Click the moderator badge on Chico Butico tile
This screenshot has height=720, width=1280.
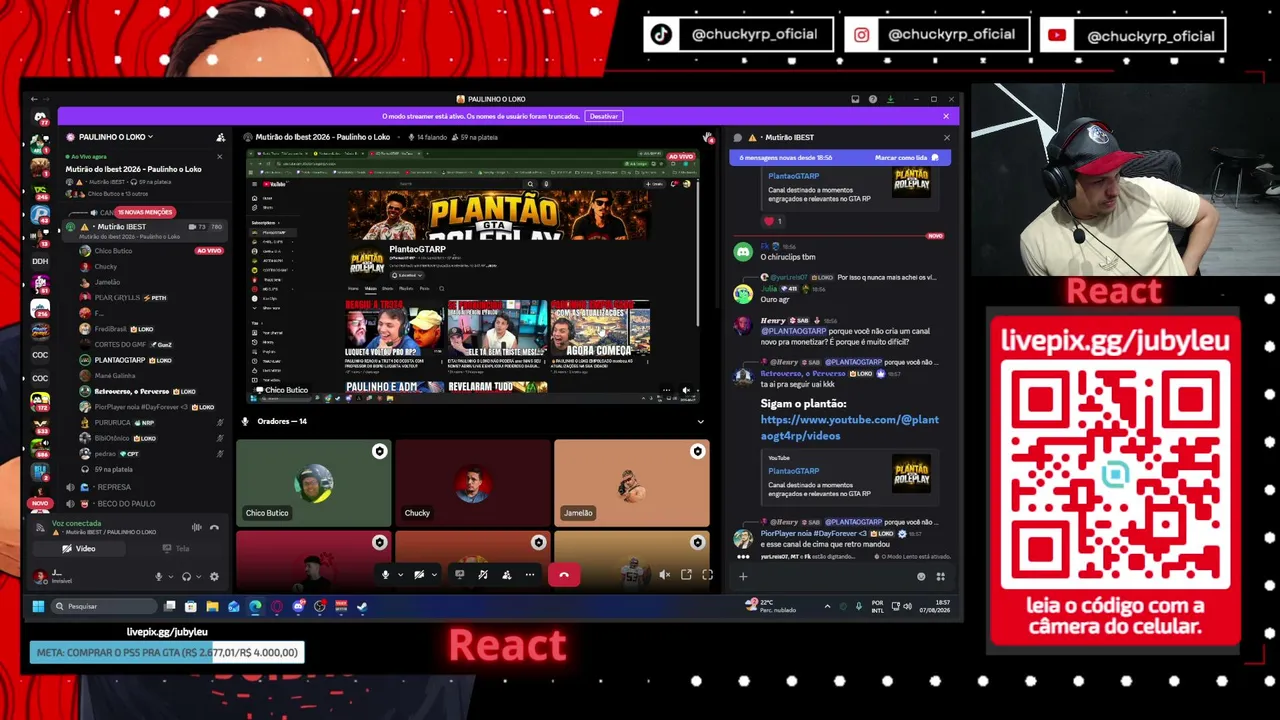[x=379, y=452]
